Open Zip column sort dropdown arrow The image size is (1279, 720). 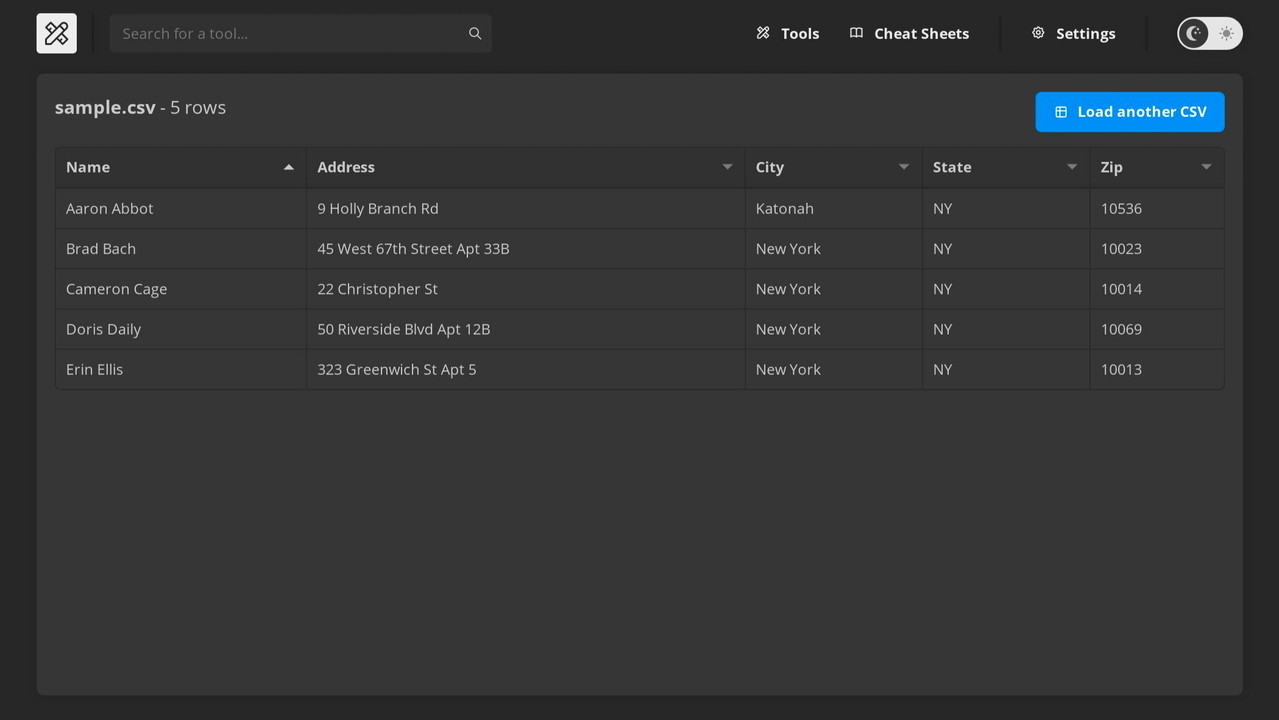[1206, 167]
